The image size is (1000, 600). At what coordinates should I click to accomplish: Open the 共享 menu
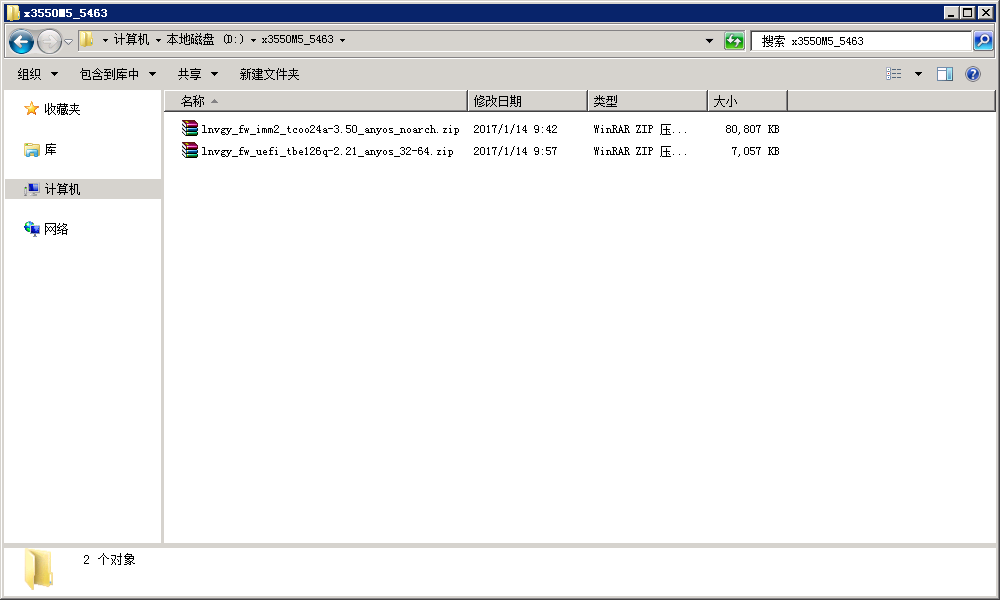197,74
